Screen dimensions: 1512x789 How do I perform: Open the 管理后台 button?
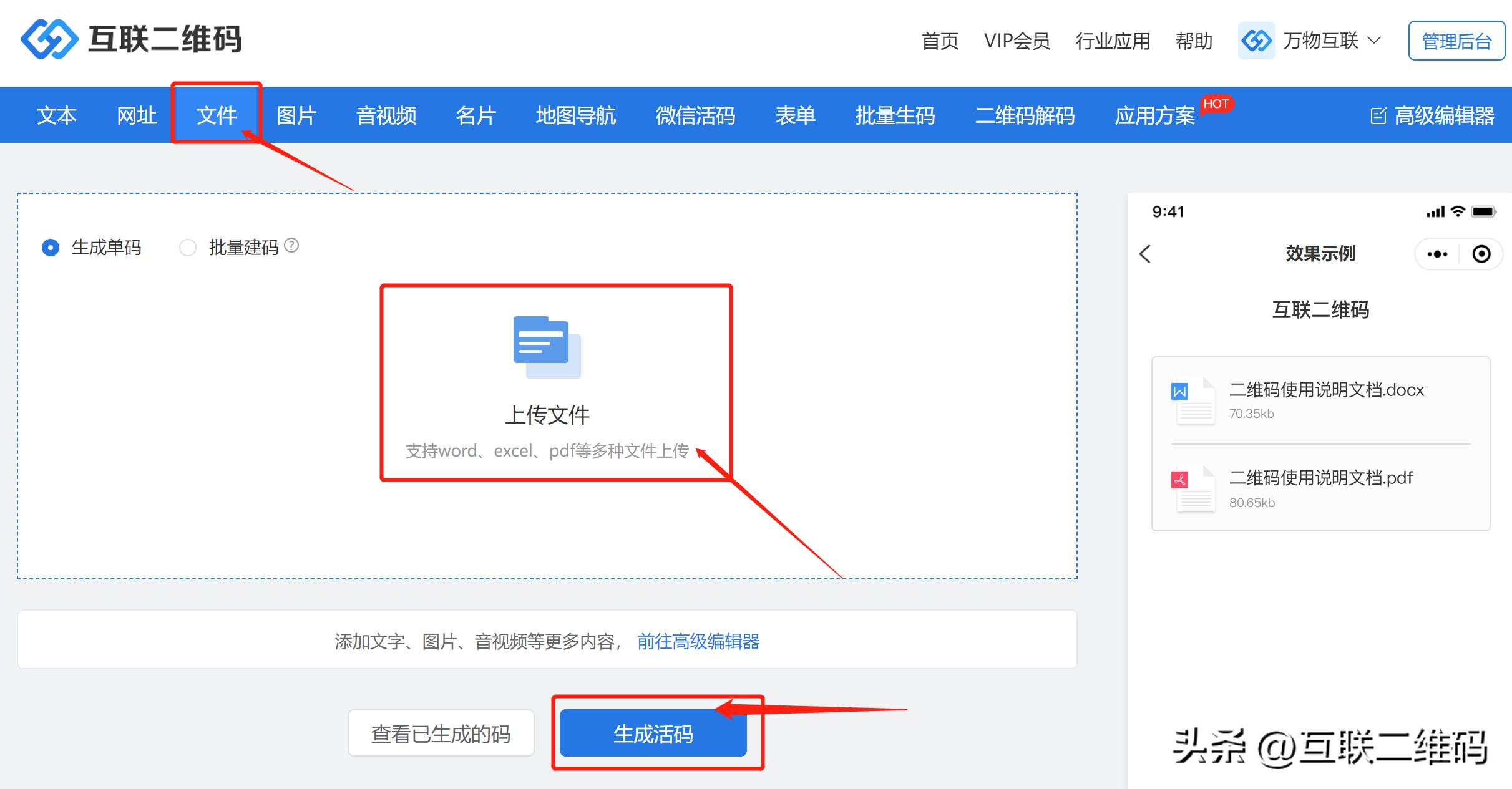[x=1456, y=41]
